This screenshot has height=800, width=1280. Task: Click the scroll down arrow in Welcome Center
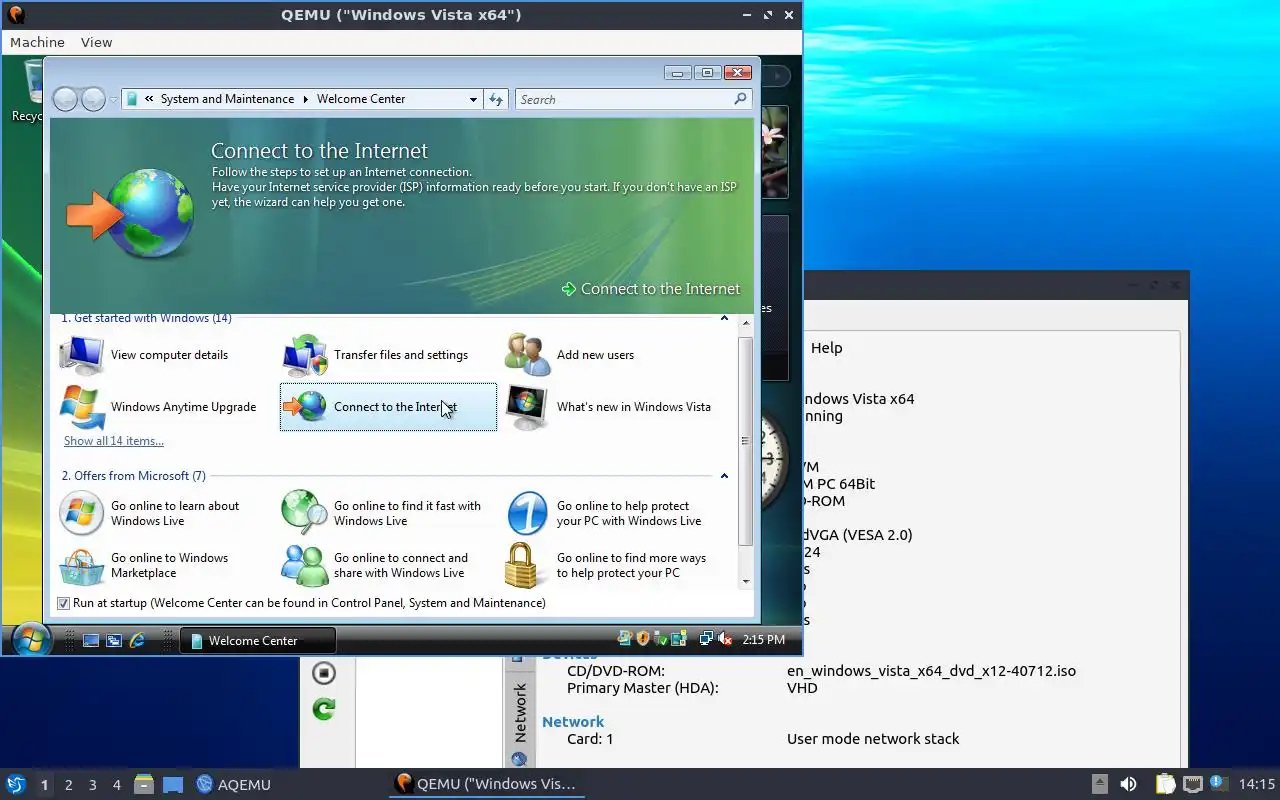coord(745,581)
